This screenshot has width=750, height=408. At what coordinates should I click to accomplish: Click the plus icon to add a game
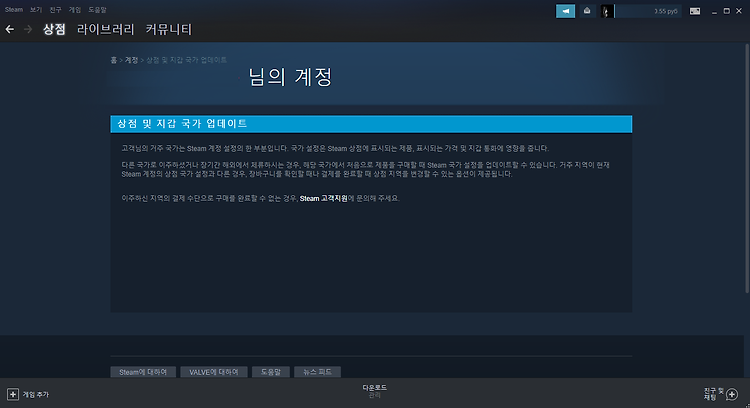pyautogui.click(x=13, y=394)
